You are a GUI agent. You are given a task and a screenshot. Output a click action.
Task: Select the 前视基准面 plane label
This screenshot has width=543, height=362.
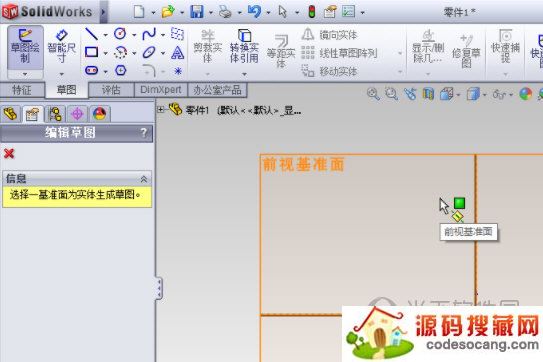pos(304,165)
